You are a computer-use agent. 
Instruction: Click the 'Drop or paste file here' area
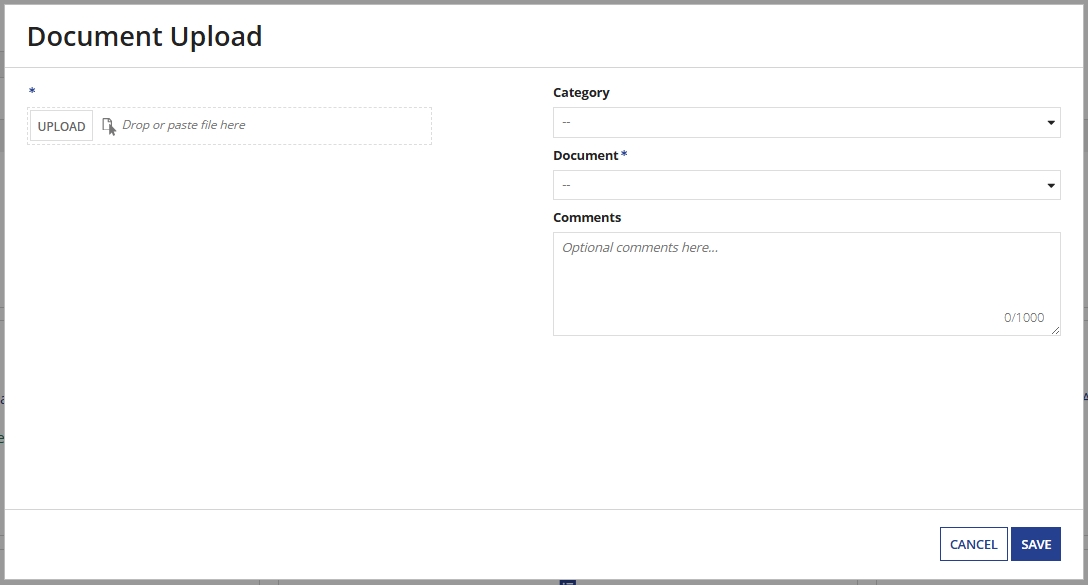tap(230, 126)
